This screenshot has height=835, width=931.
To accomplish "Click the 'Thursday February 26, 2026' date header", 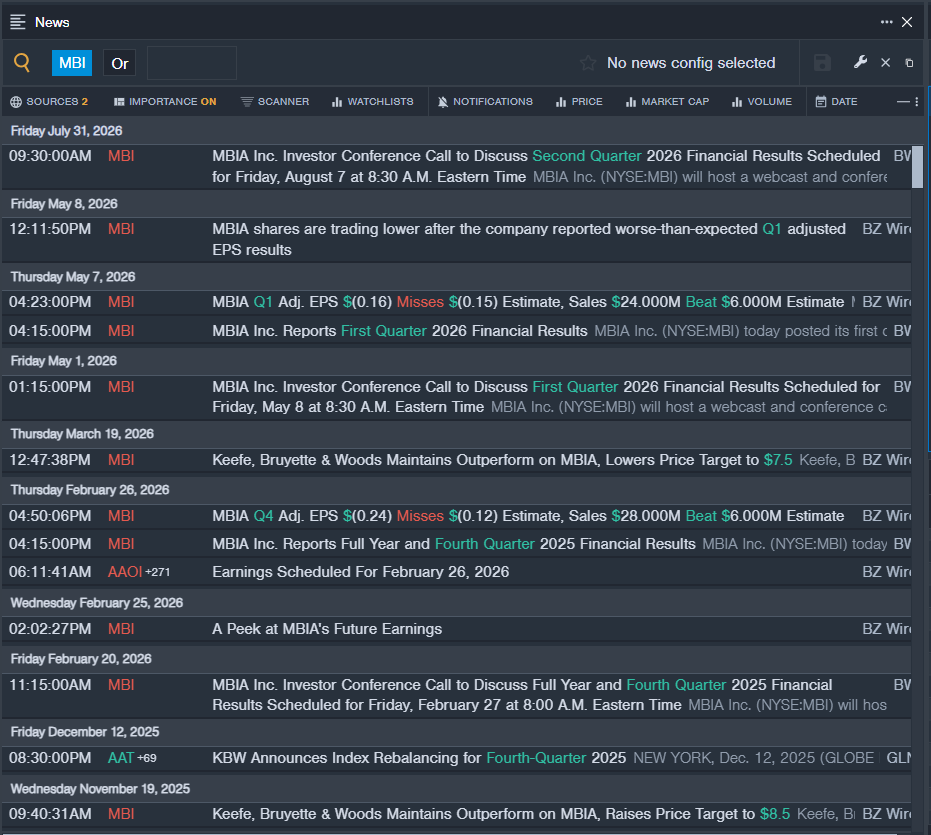I will click(x=90, y=490).
